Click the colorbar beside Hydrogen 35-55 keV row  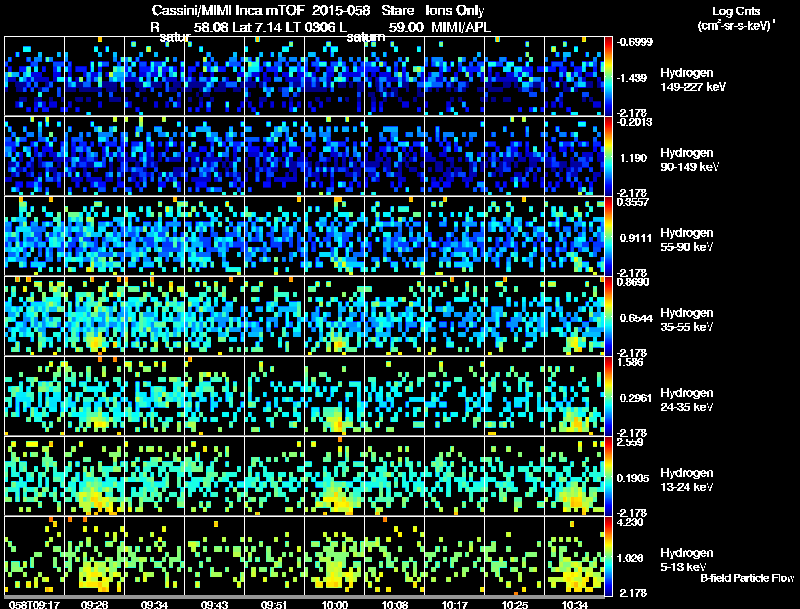[608, 316]
